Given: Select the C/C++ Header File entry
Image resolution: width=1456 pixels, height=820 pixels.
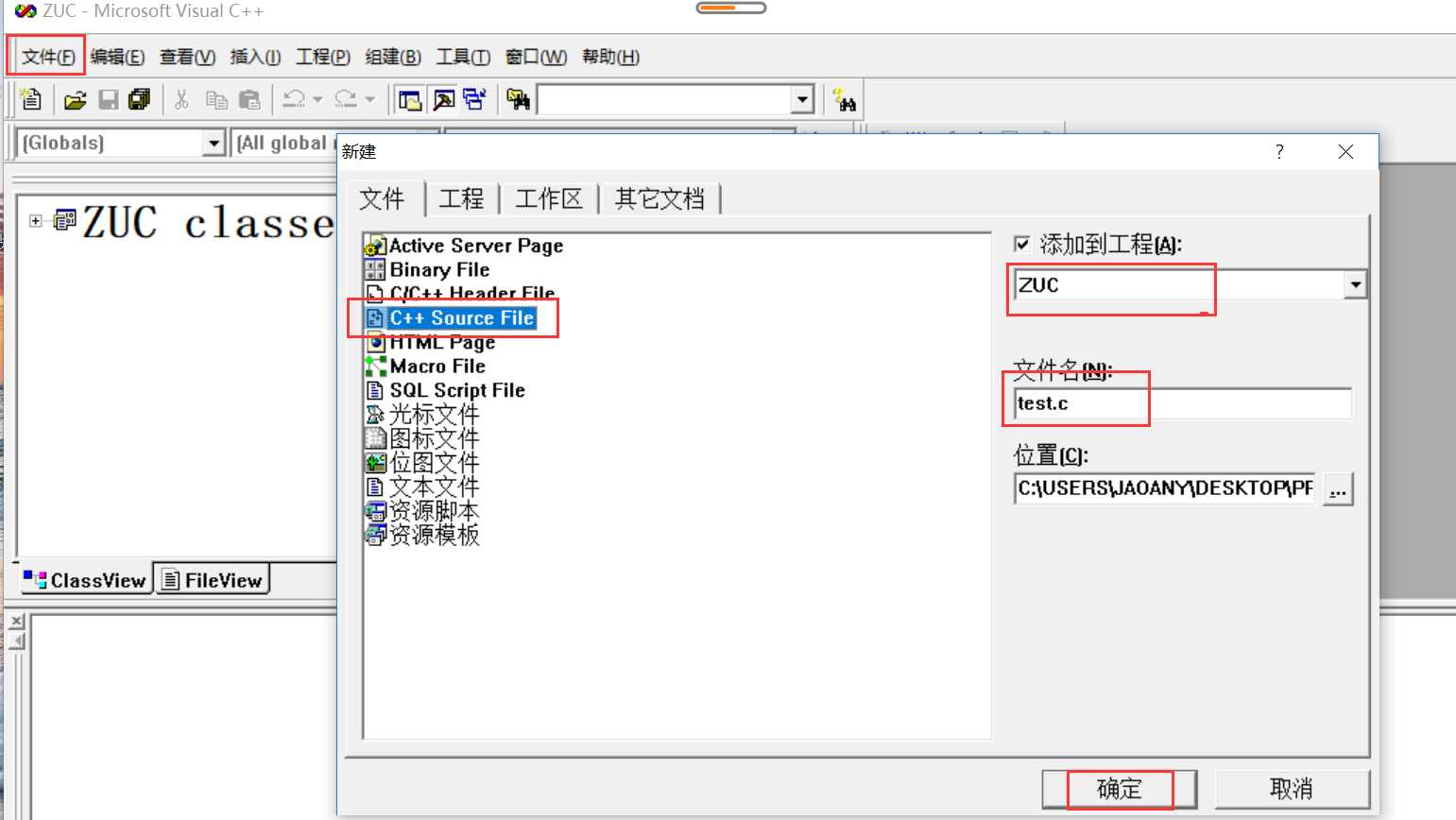Looking at the screenshot, I should click(x=461, y=294).
